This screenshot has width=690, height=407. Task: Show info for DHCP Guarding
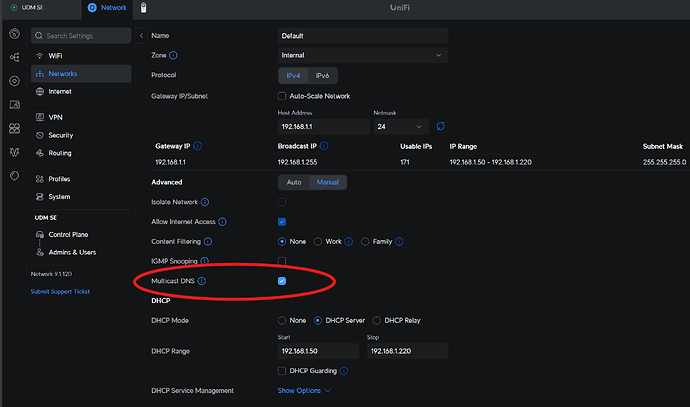[x=344, y=371]
